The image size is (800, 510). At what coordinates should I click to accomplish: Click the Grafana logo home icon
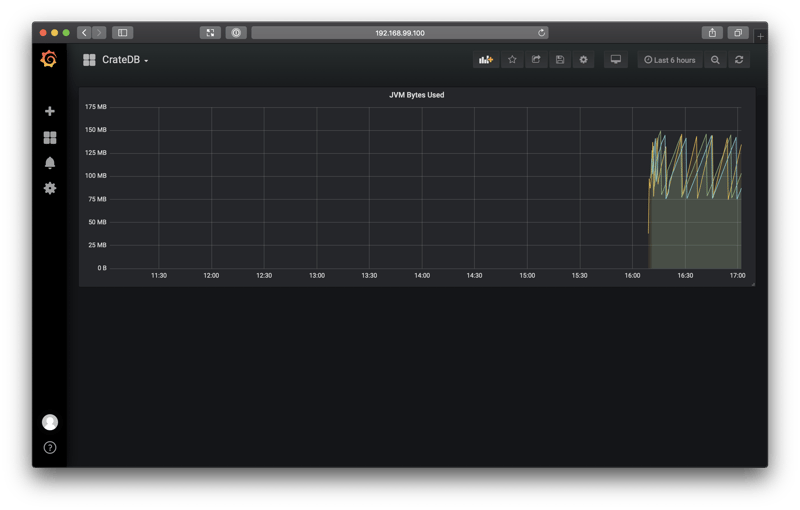(49, 60)
